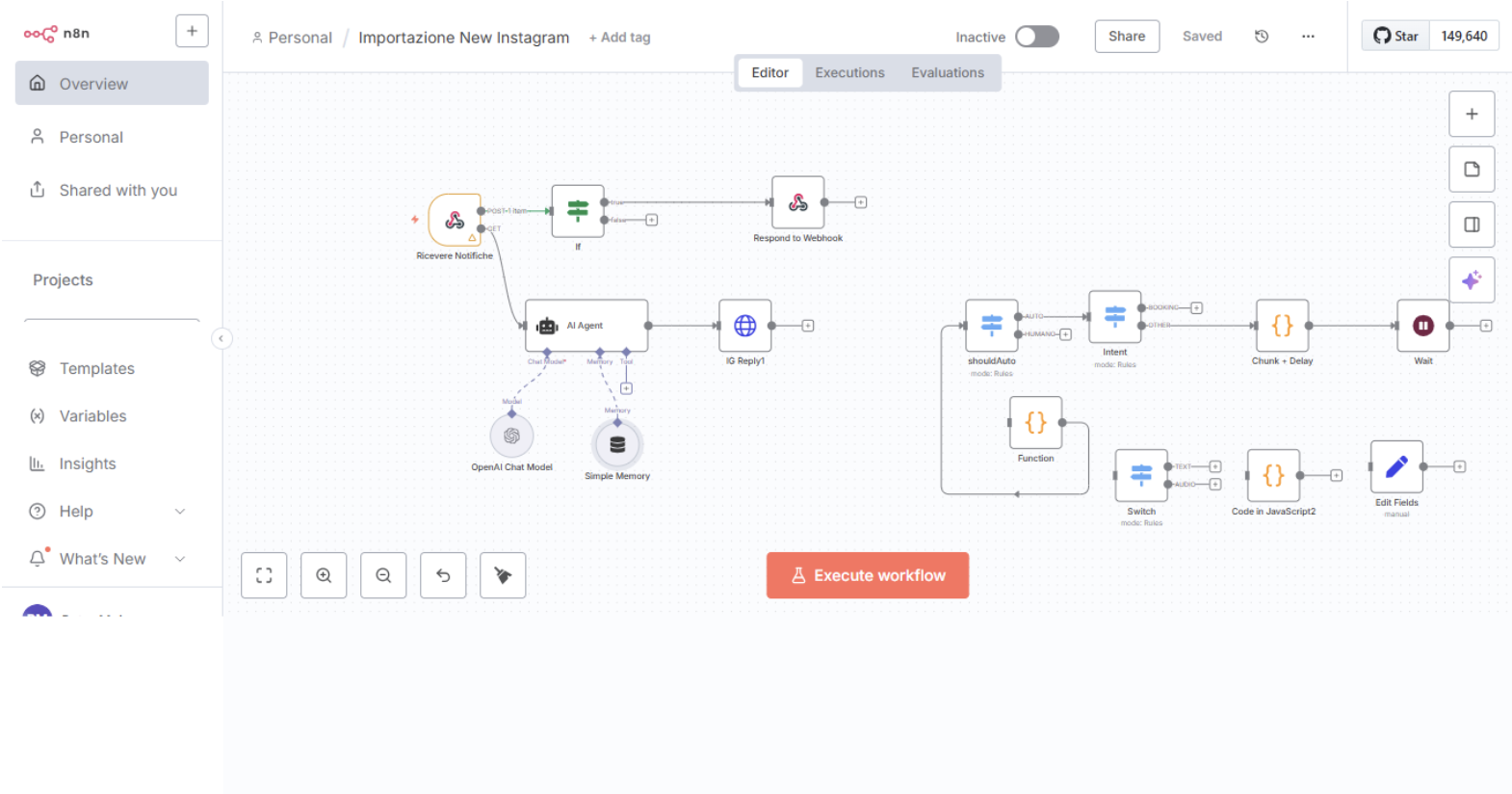Click the Saved status text
The image size is (1512, 794).
click(1202, 37)
